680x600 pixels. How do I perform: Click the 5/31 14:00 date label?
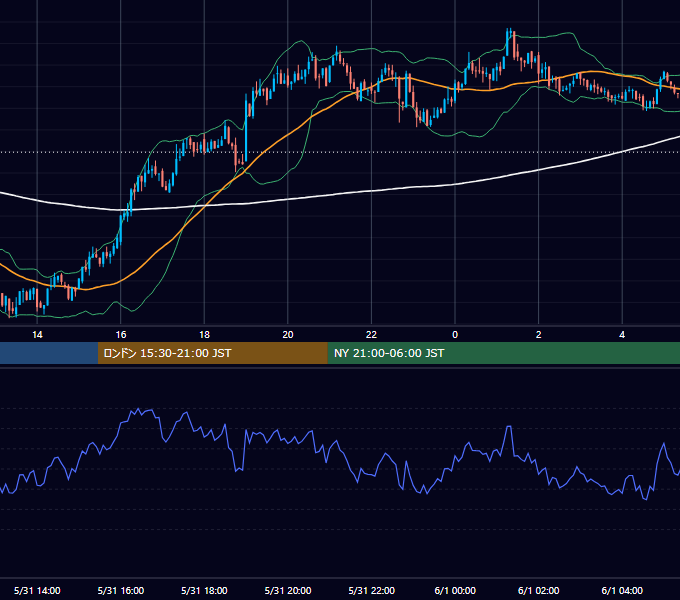coord(37,590)
